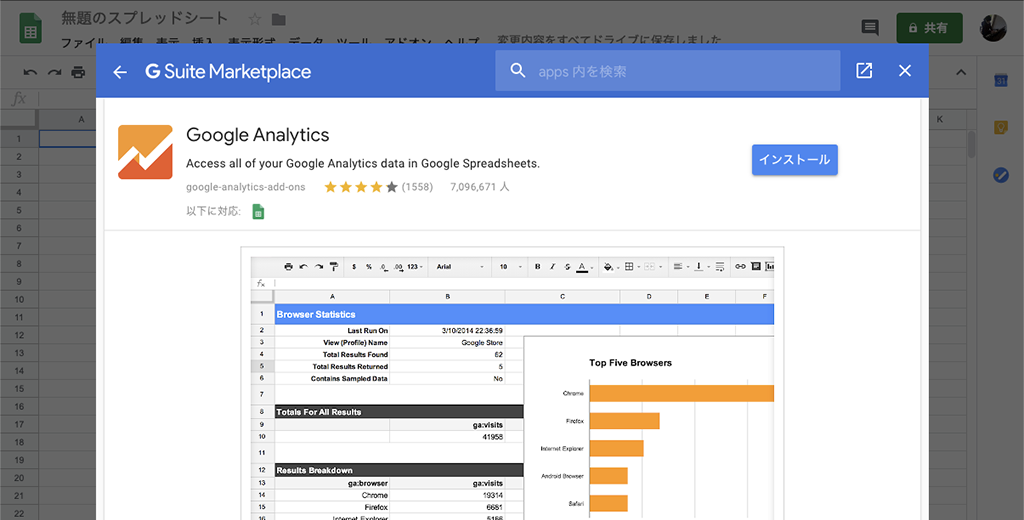Open the Sheets home logo icon
1024x520 pixels.
30,28
